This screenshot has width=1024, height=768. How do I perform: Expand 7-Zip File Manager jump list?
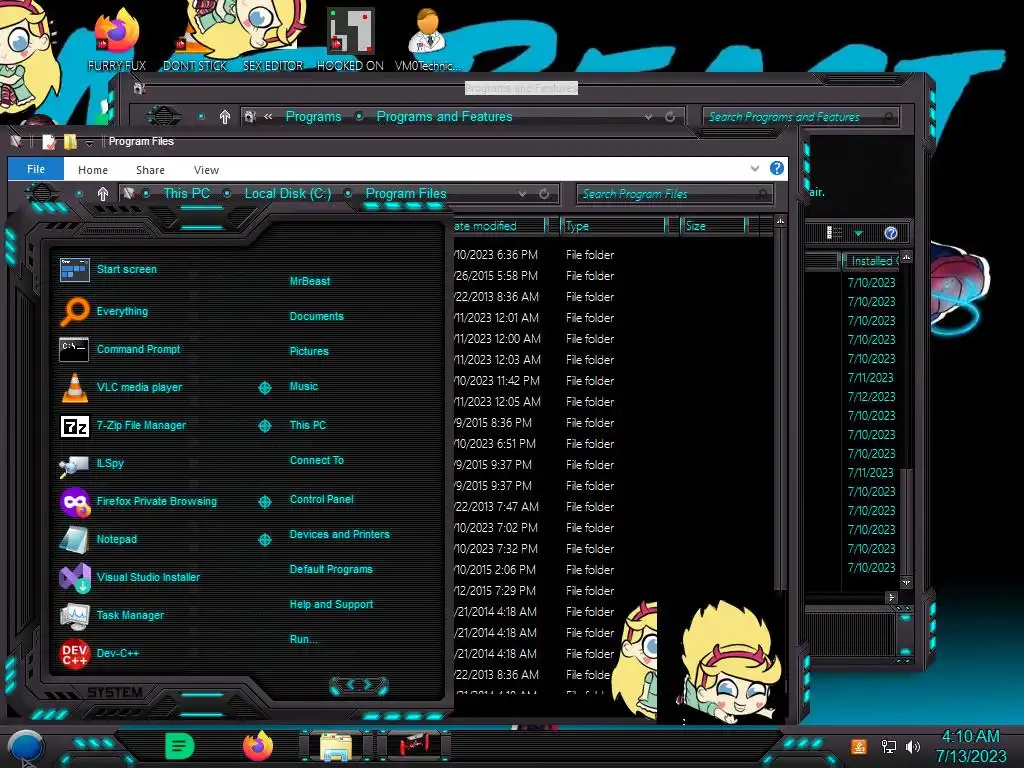[x=264, y=426]
